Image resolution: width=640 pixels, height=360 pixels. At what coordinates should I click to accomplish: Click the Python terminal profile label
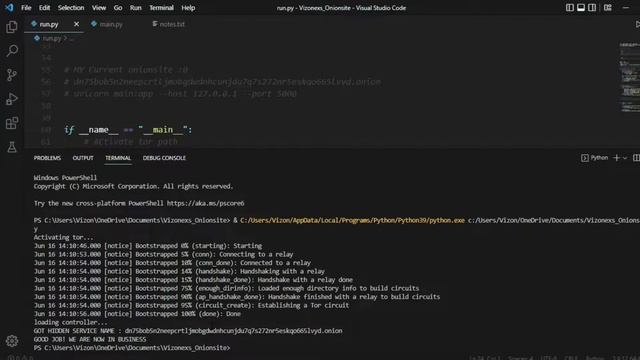pyautogui.click(x=599, y=158)
